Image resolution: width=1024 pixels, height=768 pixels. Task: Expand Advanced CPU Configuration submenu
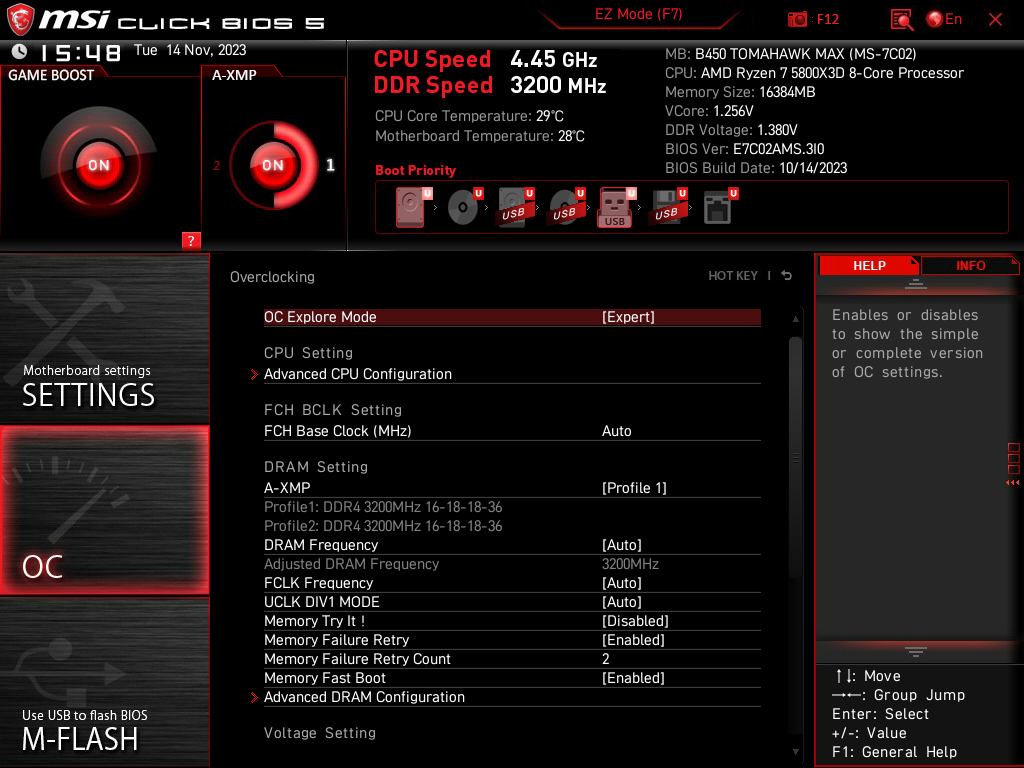click(x=358, y=374)
